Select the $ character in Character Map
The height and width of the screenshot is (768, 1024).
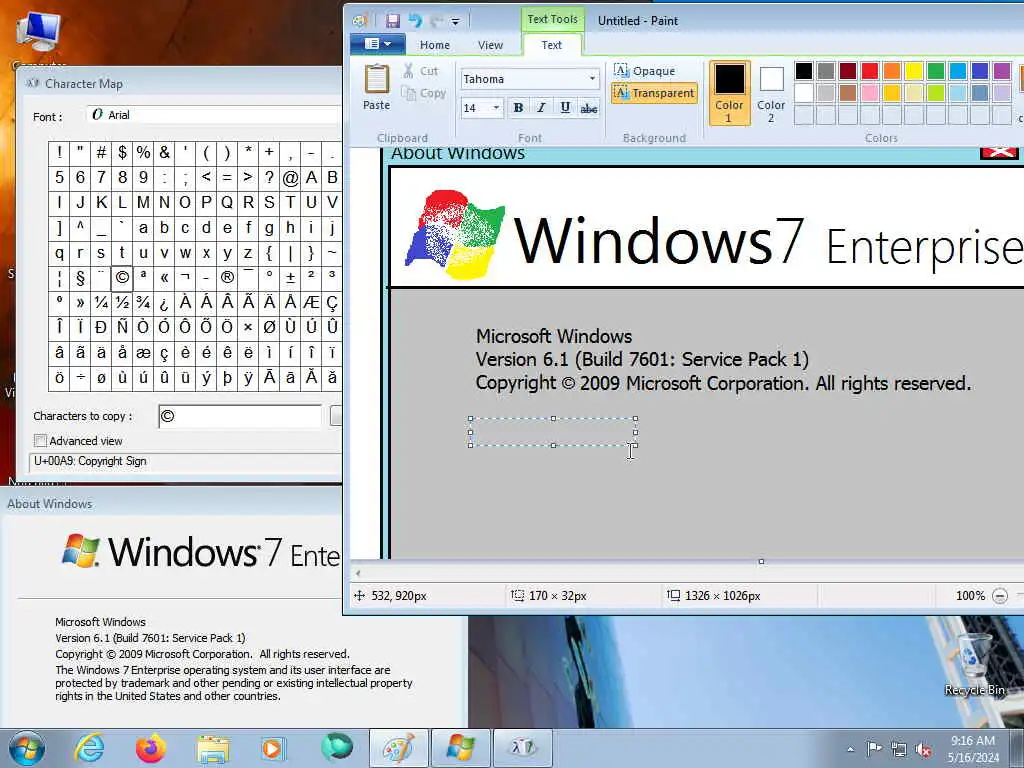point(122,153)
